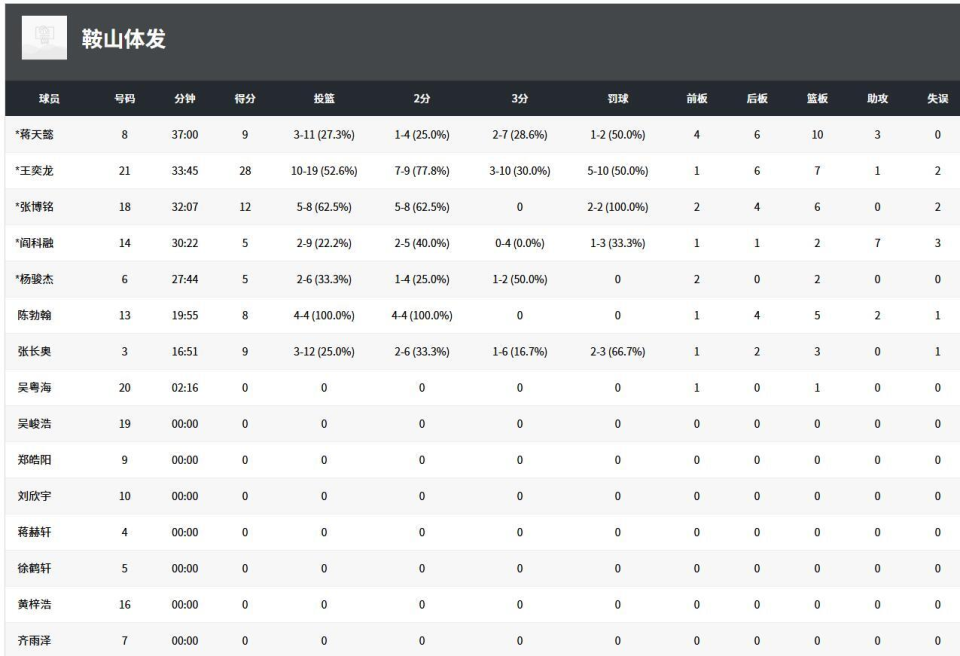Click 王奕龙's 28 points cell

[x=245, y=171]
